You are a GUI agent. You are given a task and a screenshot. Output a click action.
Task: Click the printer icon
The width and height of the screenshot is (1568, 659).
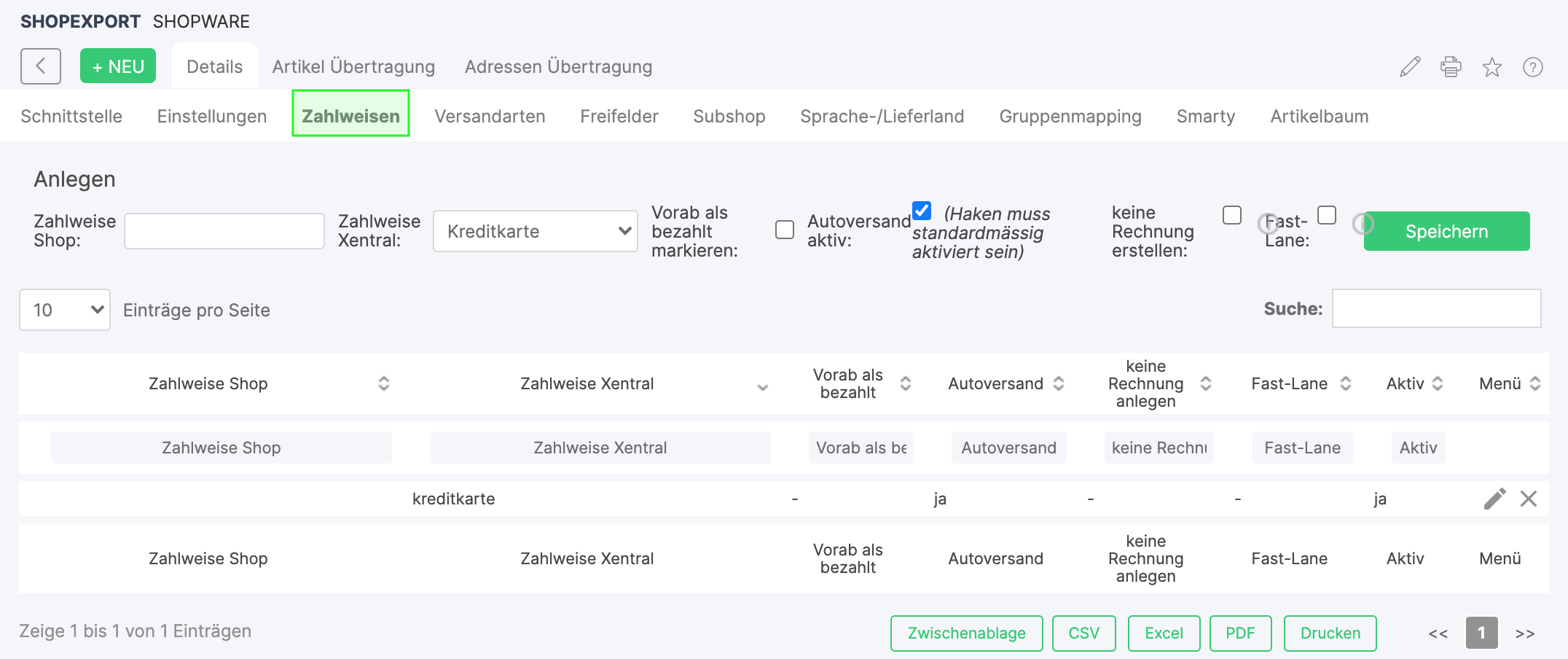point(1451,67)
